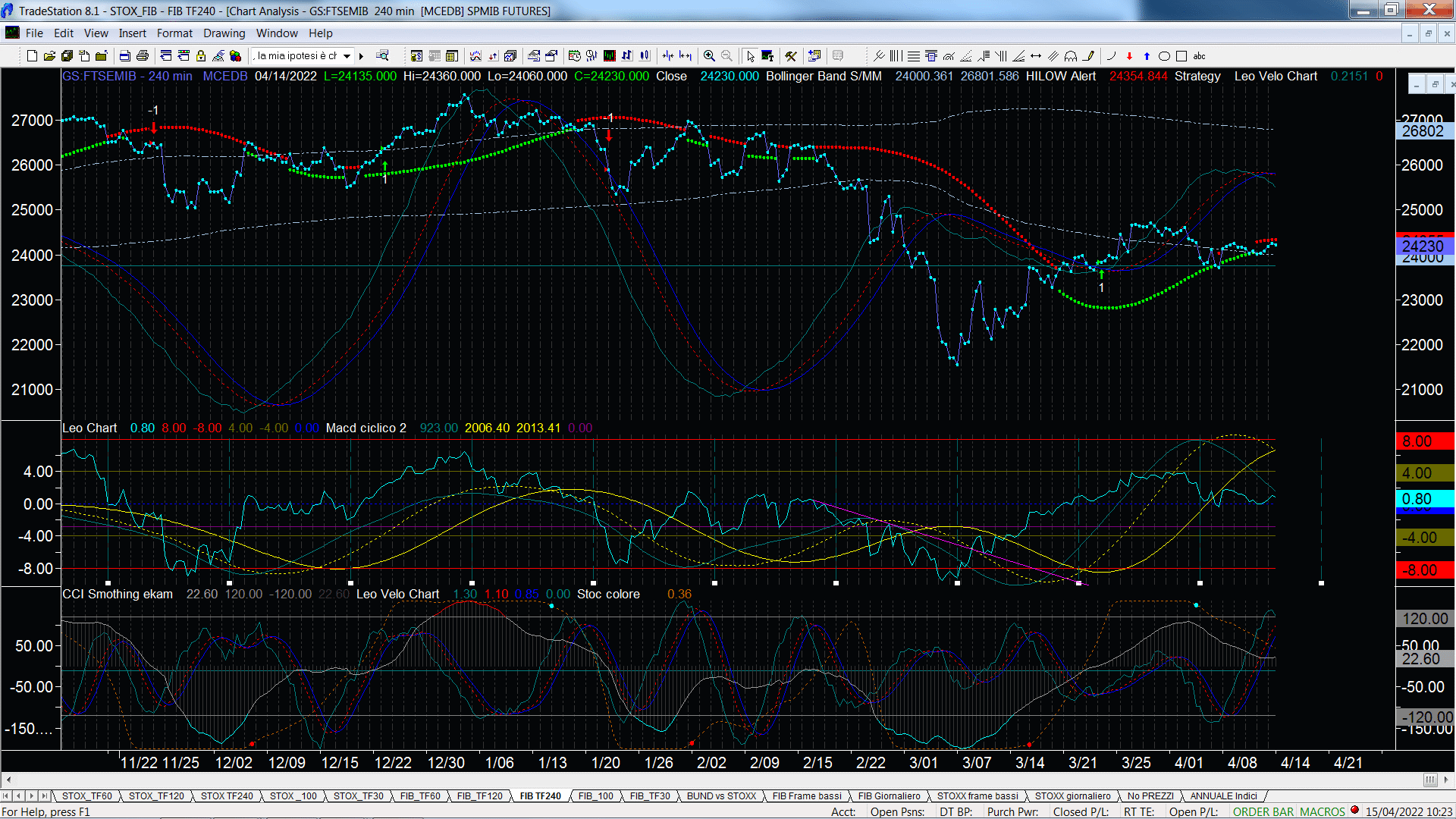Open the Drawing menu
Viewport: 1456px width, 819px height.
coord(224,33)
